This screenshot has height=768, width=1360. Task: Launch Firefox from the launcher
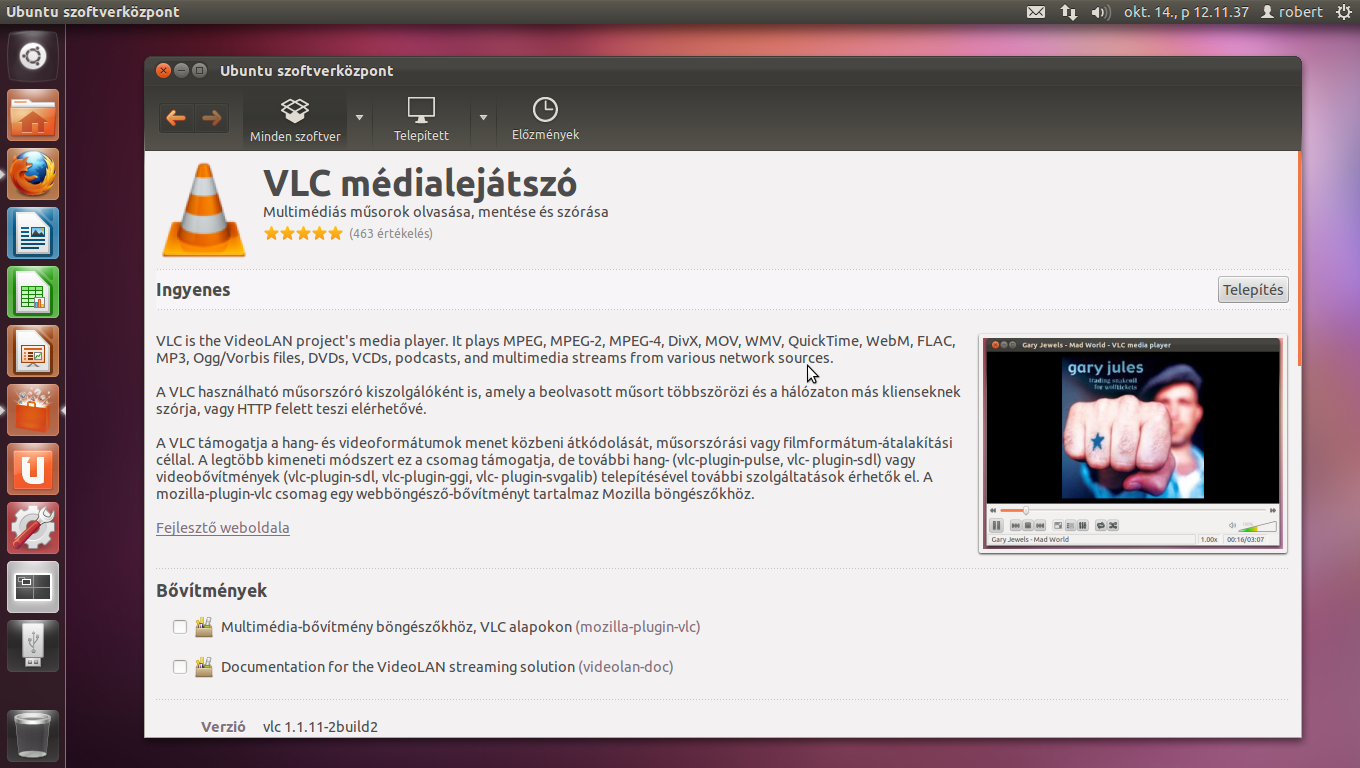33,174
